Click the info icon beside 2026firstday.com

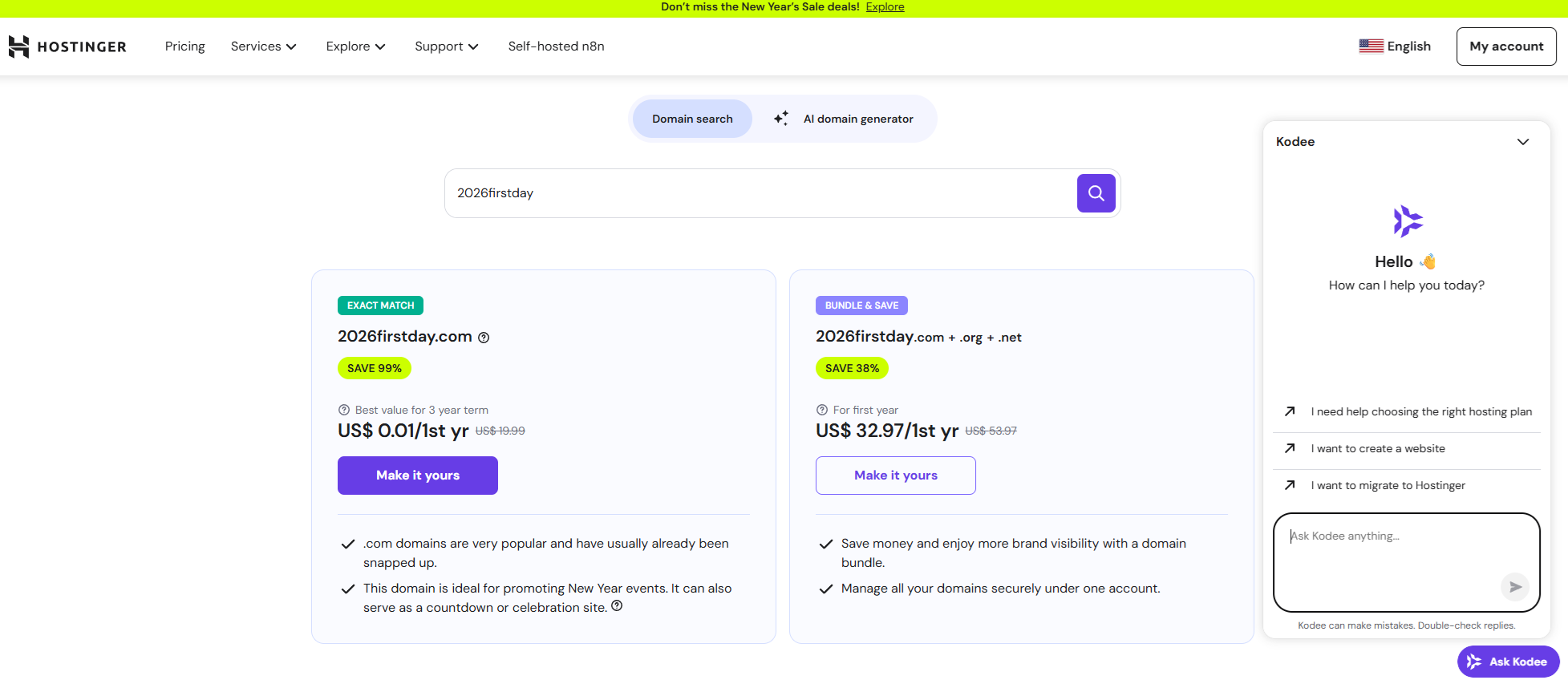[484, 338]
